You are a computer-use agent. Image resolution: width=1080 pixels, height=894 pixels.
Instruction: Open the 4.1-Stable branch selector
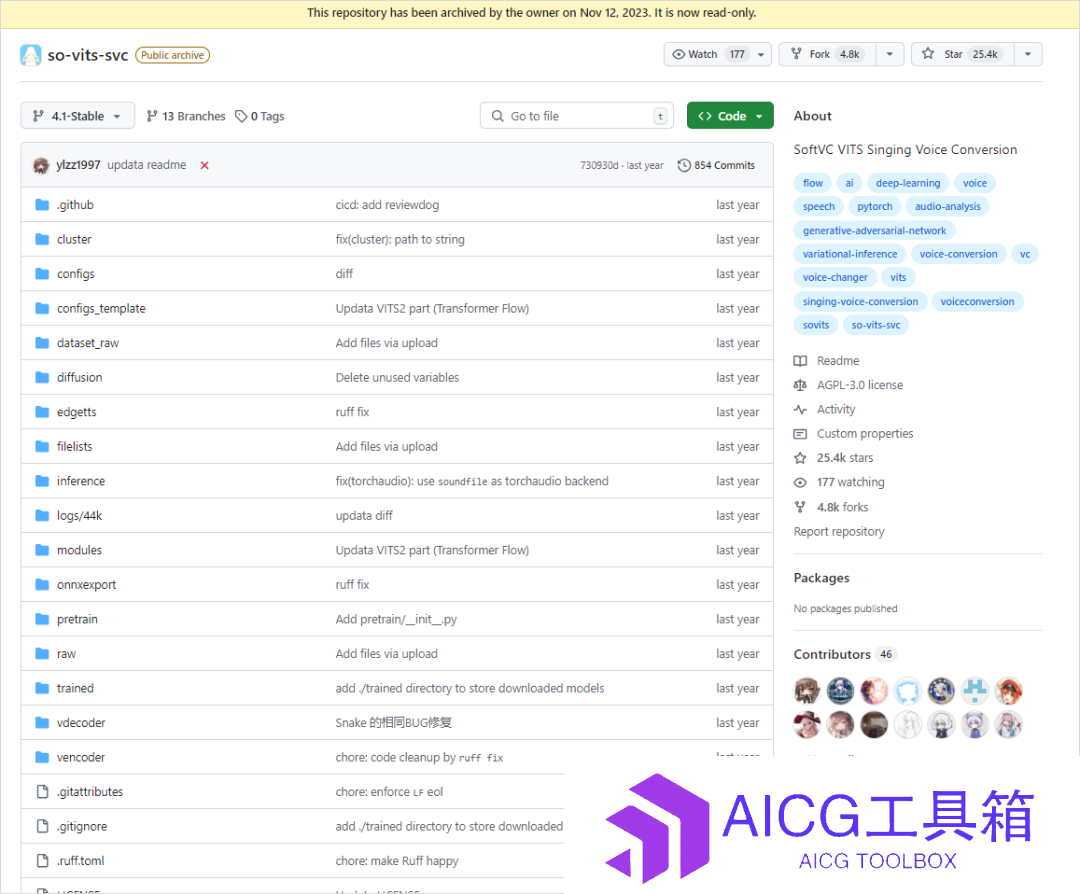[x=77, y=116]
